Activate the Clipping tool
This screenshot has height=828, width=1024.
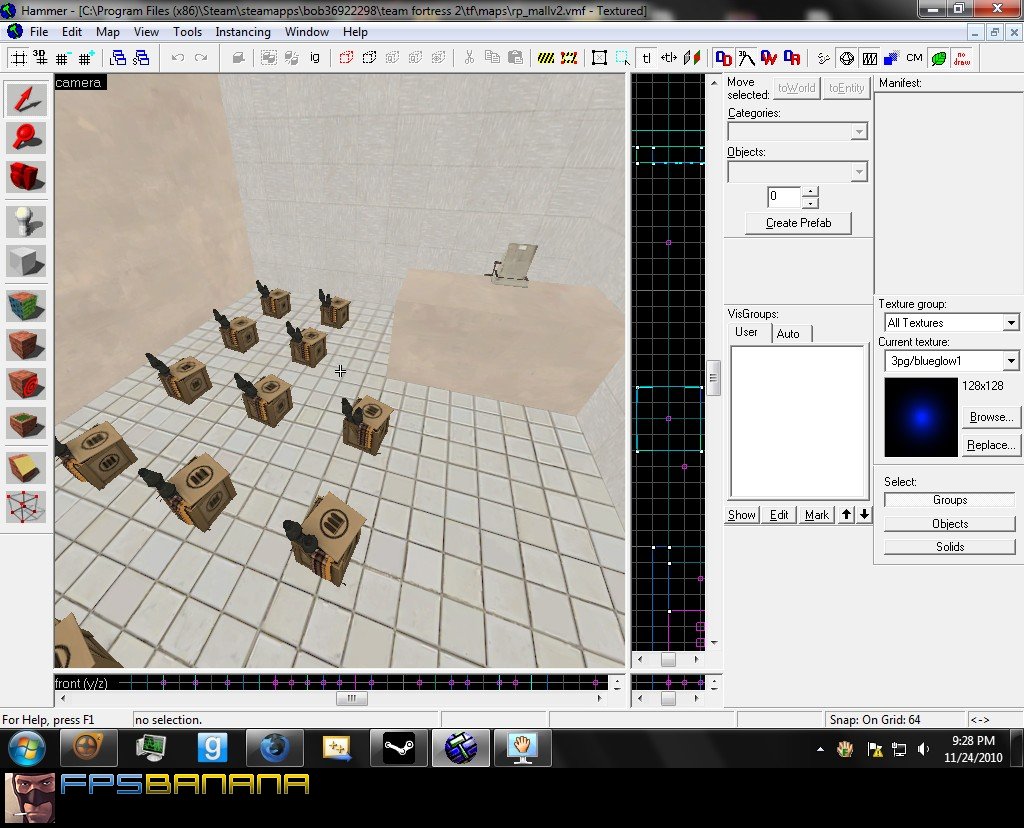point(26,468)
